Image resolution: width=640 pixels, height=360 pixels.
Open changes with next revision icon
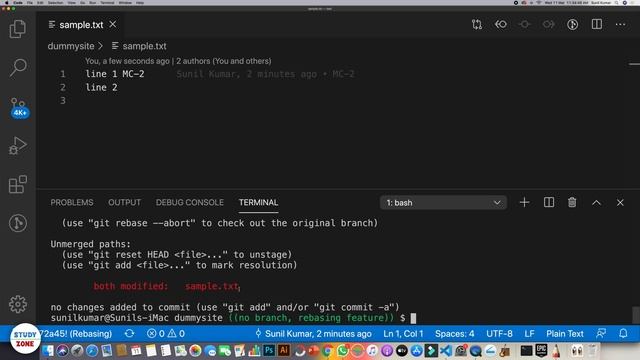point(549,24)
